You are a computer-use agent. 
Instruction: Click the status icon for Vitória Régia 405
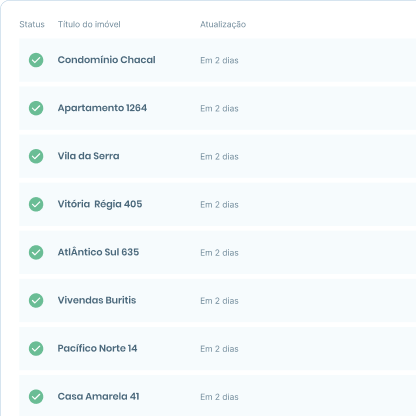pos(36,204)
